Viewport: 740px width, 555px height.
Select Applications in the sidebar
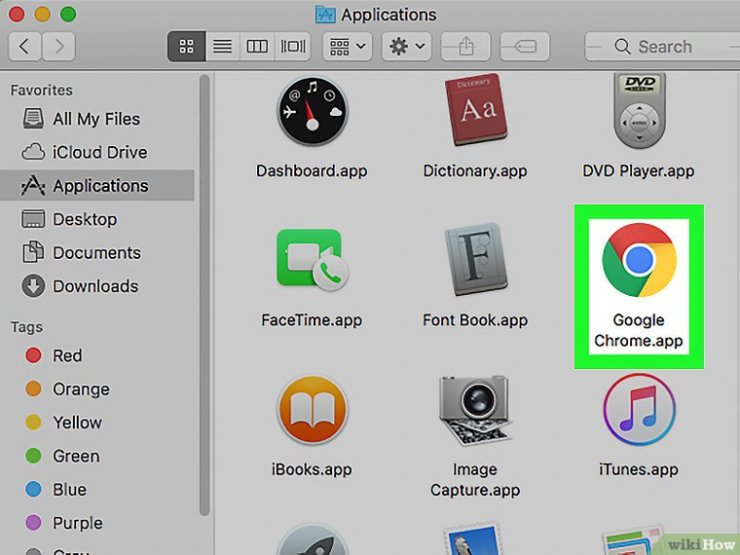point(97,185)
